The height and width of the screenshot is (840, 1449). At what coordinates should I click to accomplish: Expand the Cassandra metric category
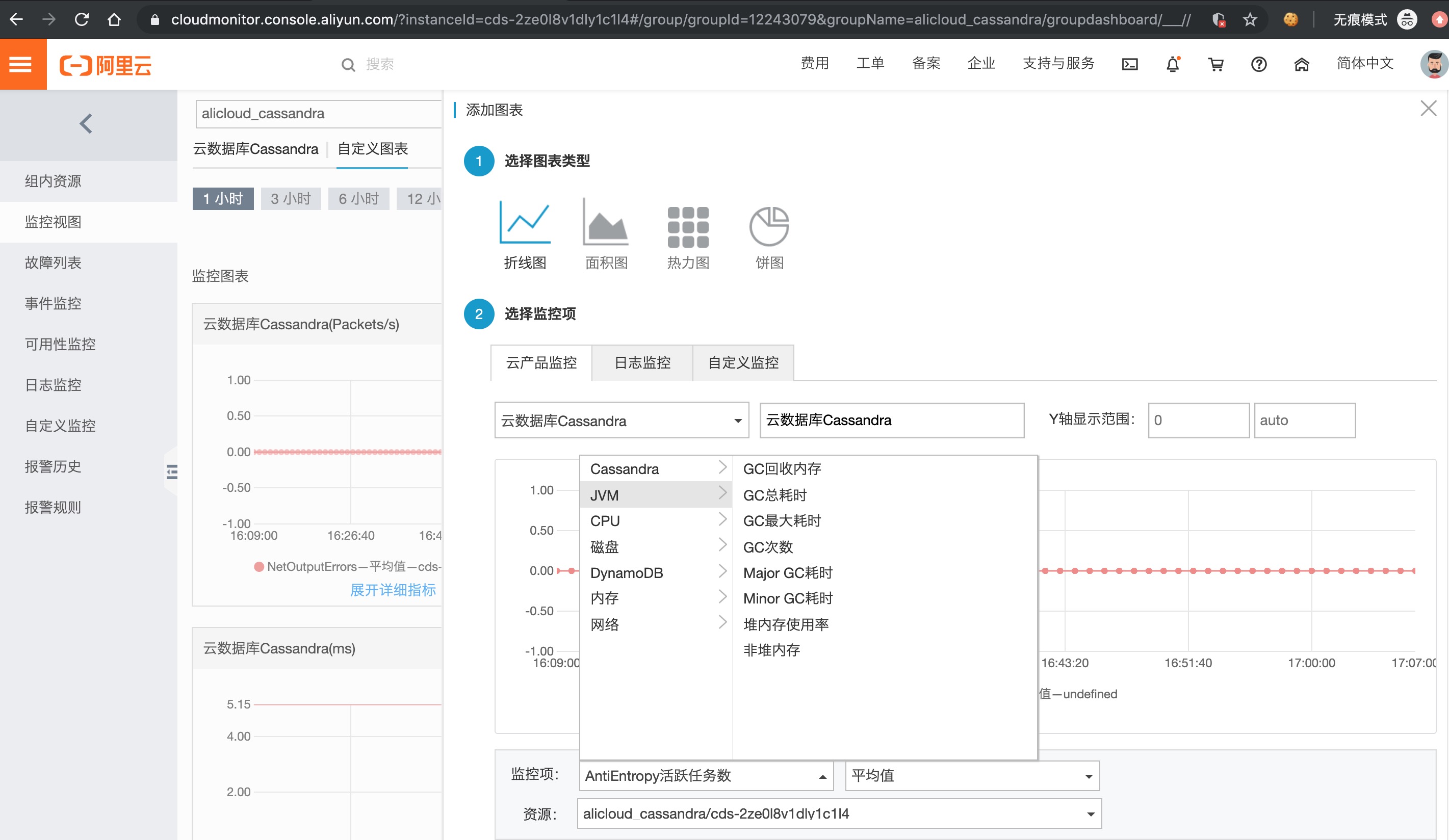tap(656, 468)
